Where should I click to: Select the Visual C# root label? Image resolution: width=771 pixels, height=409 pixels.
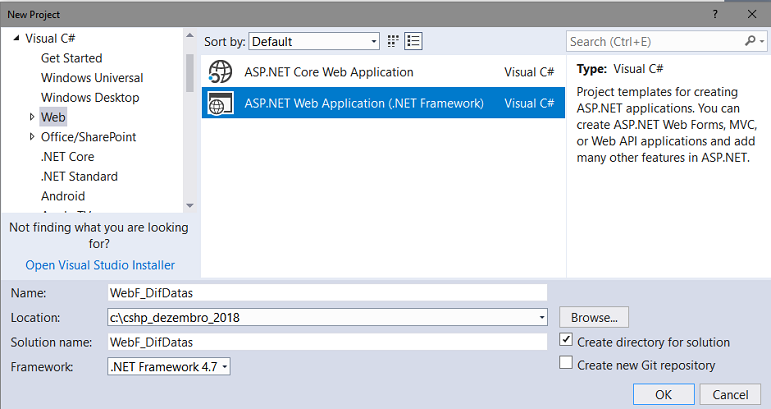50,38
